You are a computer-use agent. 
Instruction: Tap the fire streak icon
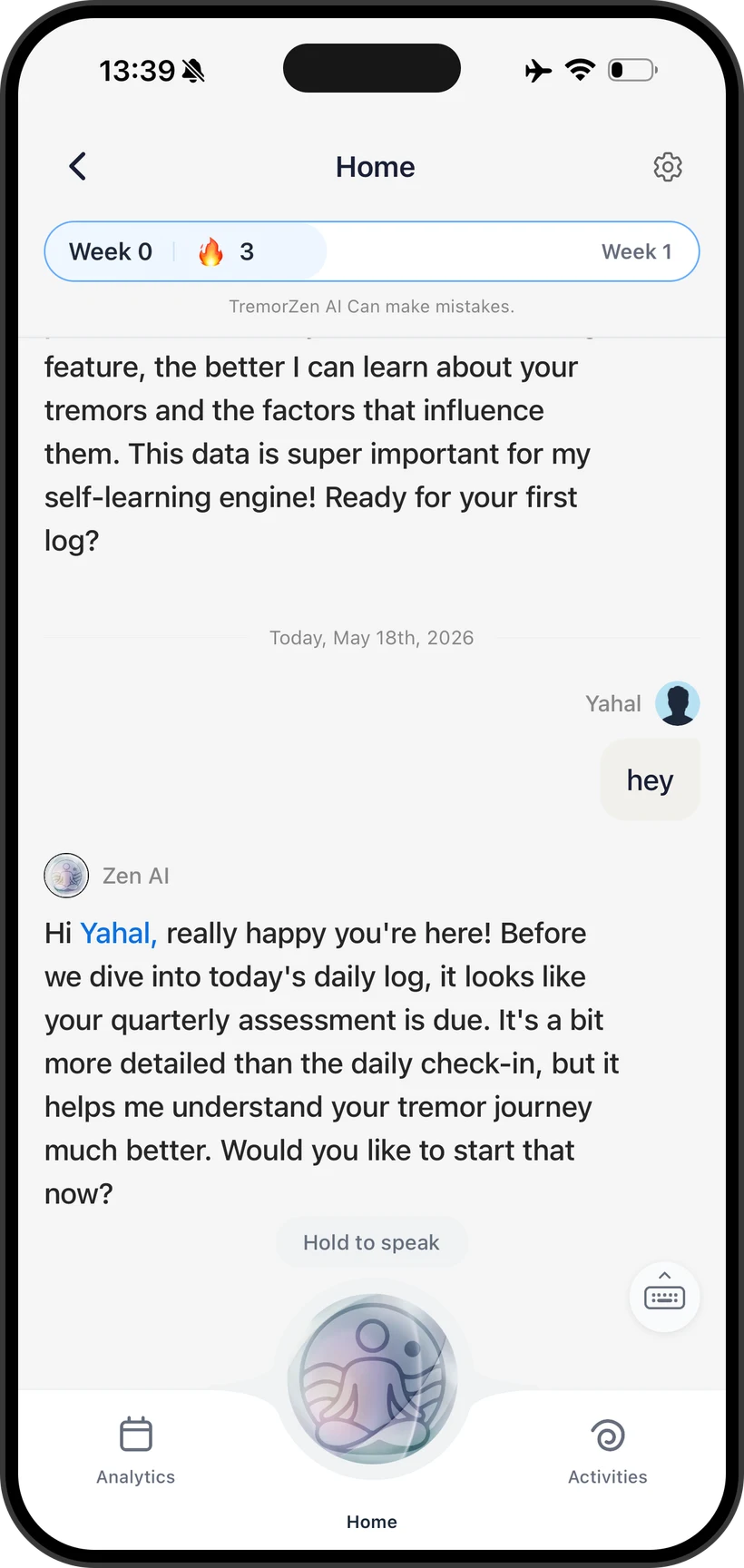tap(210, 251)
